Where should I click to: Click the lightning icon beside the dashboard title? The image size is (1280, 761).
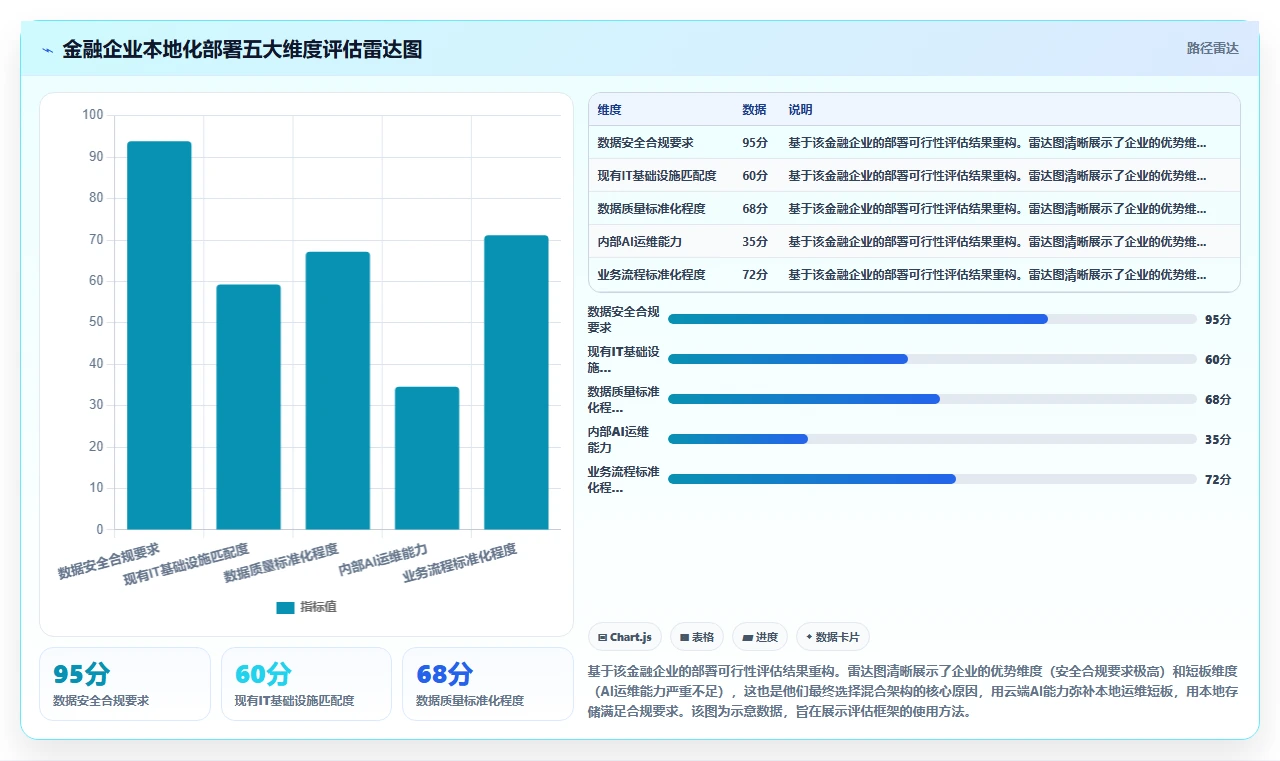(47, 50)
